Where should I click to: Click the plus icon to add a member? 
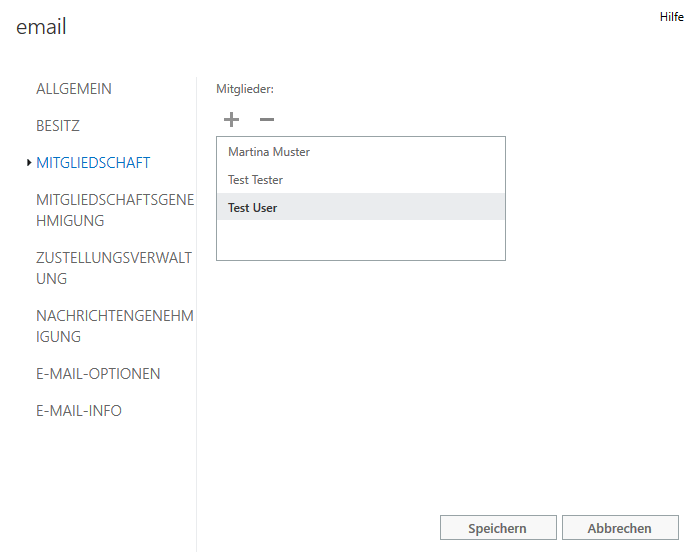pos(231,120)
